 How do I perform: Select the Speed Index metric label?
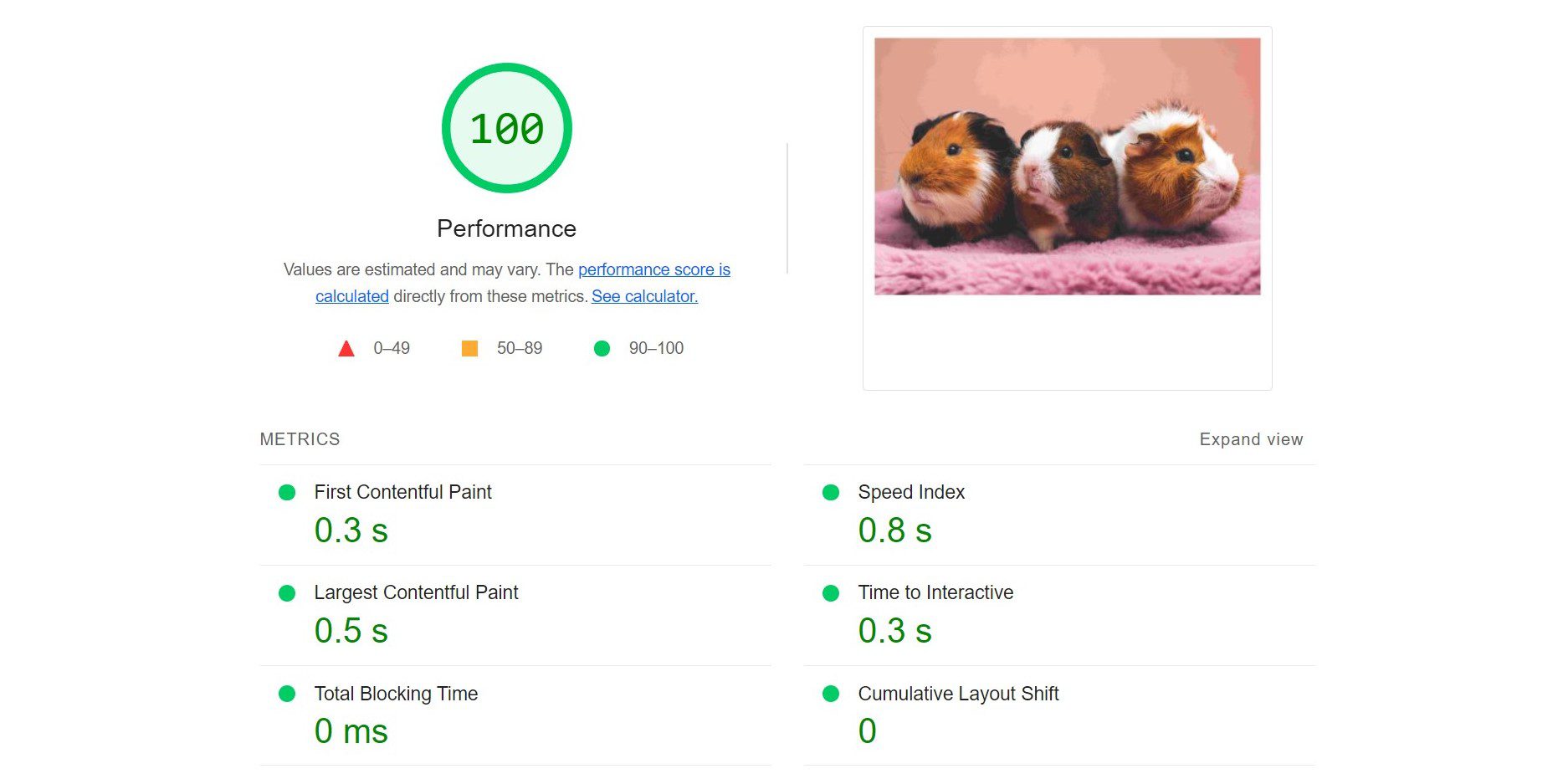click(911, 493)
